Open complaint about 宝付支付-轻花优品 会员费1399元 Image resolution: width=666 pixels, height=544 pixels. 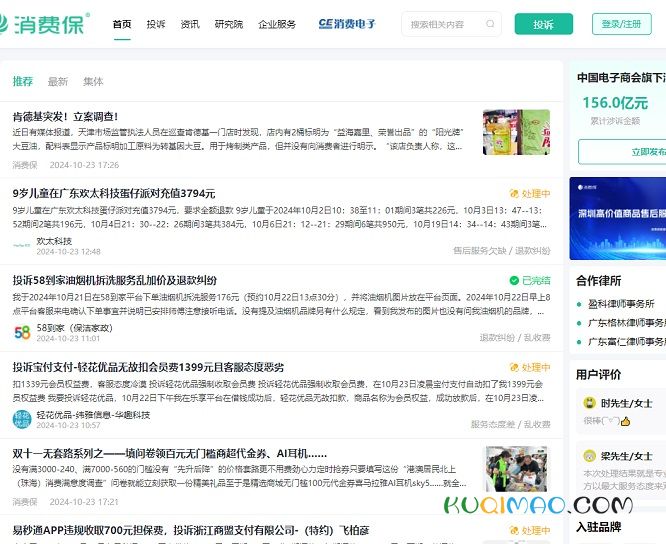[148, 367]
